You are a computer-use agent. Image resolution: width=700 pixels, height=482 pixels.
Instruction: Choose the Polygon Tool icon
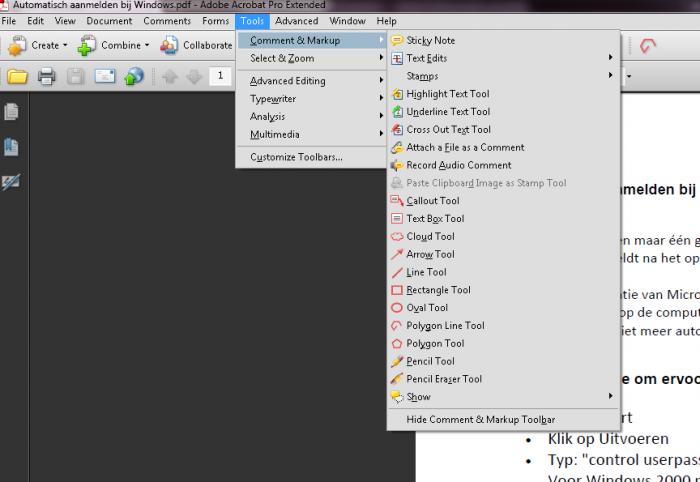pos(397,344)
